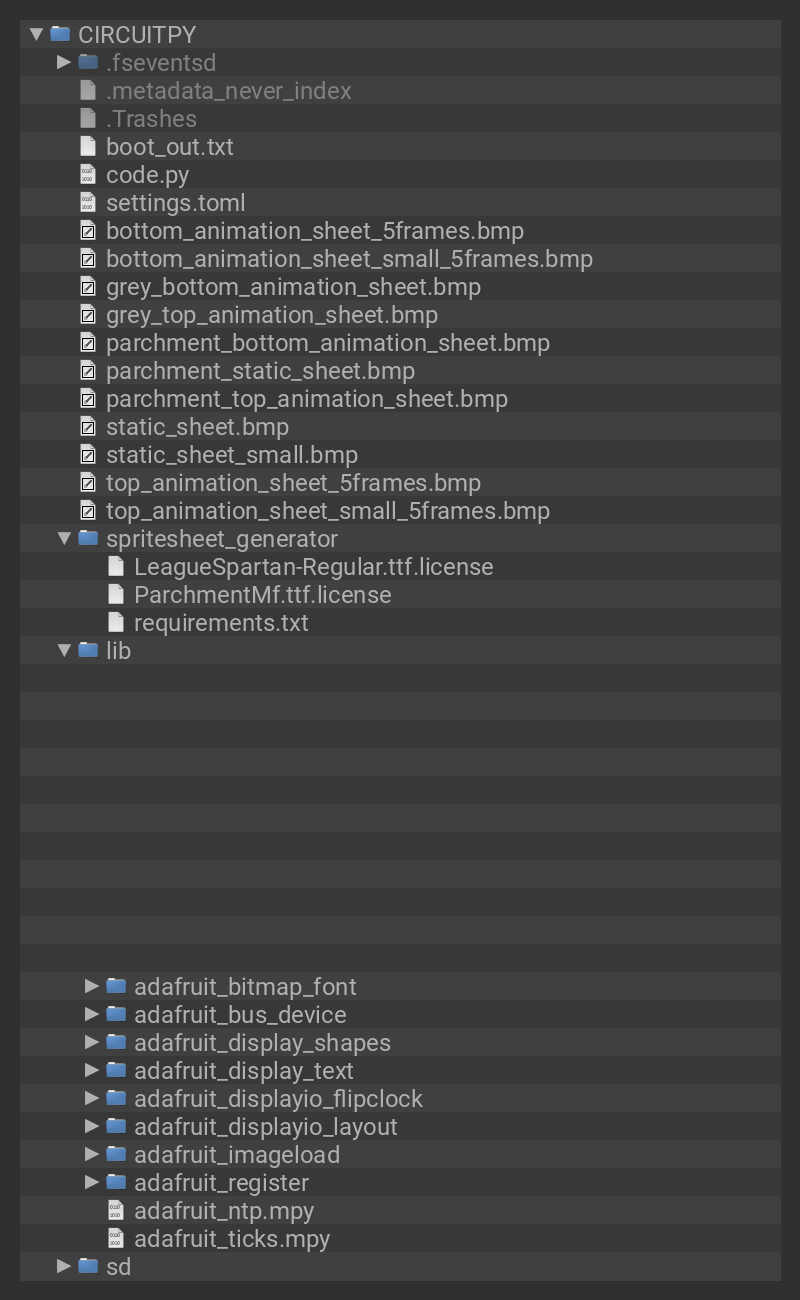Select the adafruit_display_text folder
Image resolution: width=800 pixels, height=1300 pixels.
tap(243, 1071)
